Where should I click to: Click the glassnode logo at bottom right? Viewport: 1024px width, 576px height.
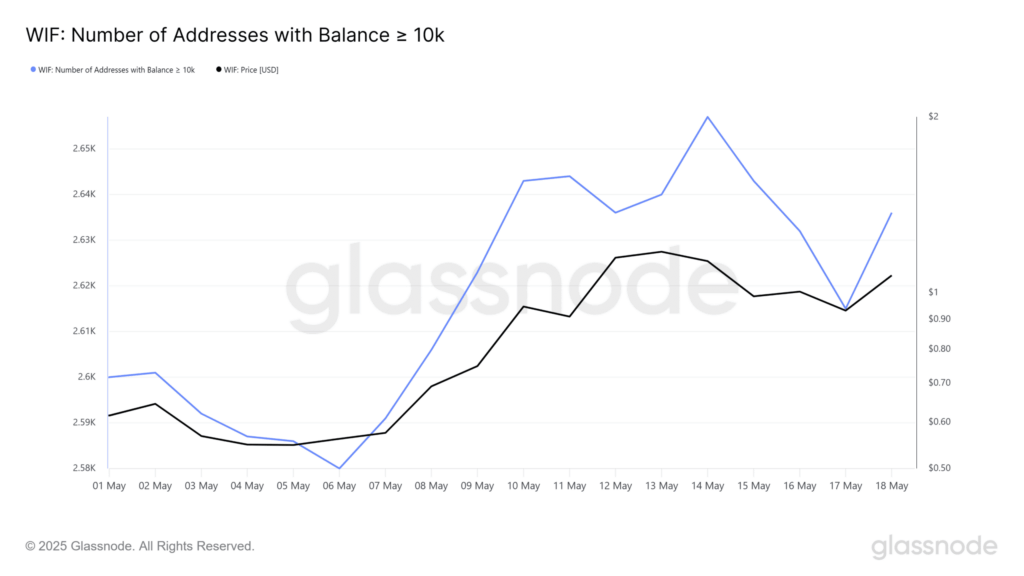934,547
